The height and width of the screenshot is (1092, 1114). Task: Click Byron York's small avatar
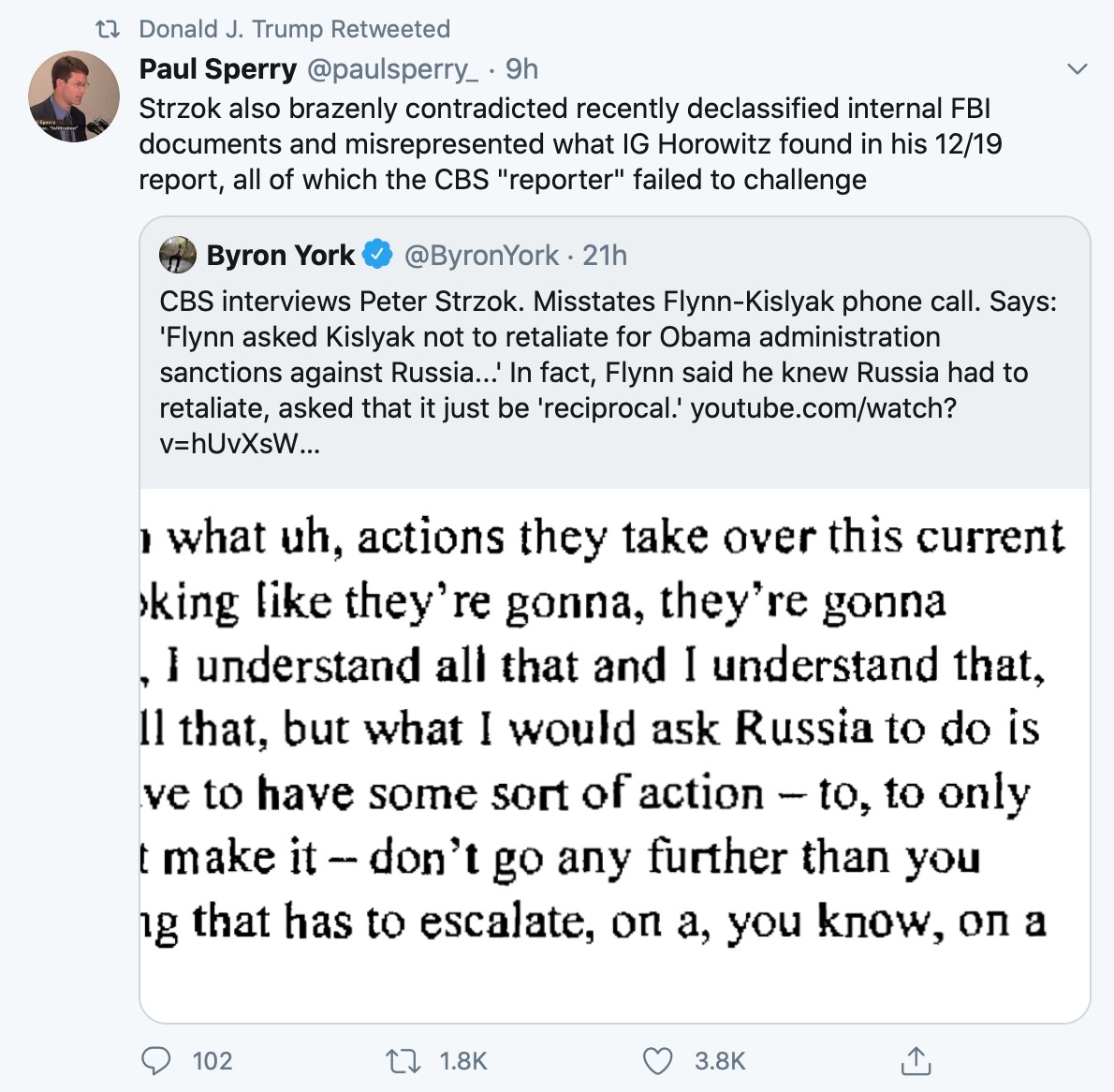(x=178, y=255)
